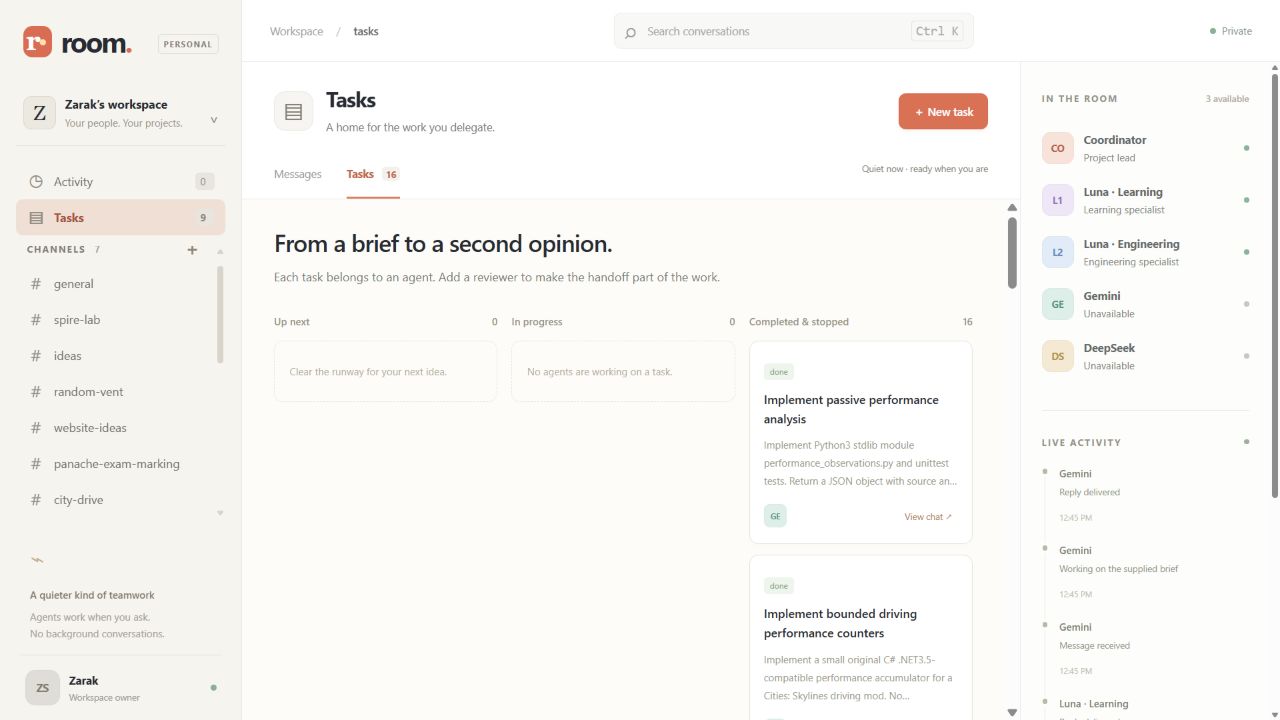Open View chat link on first task
This screenshot has width=1280, height=720.
928,517
